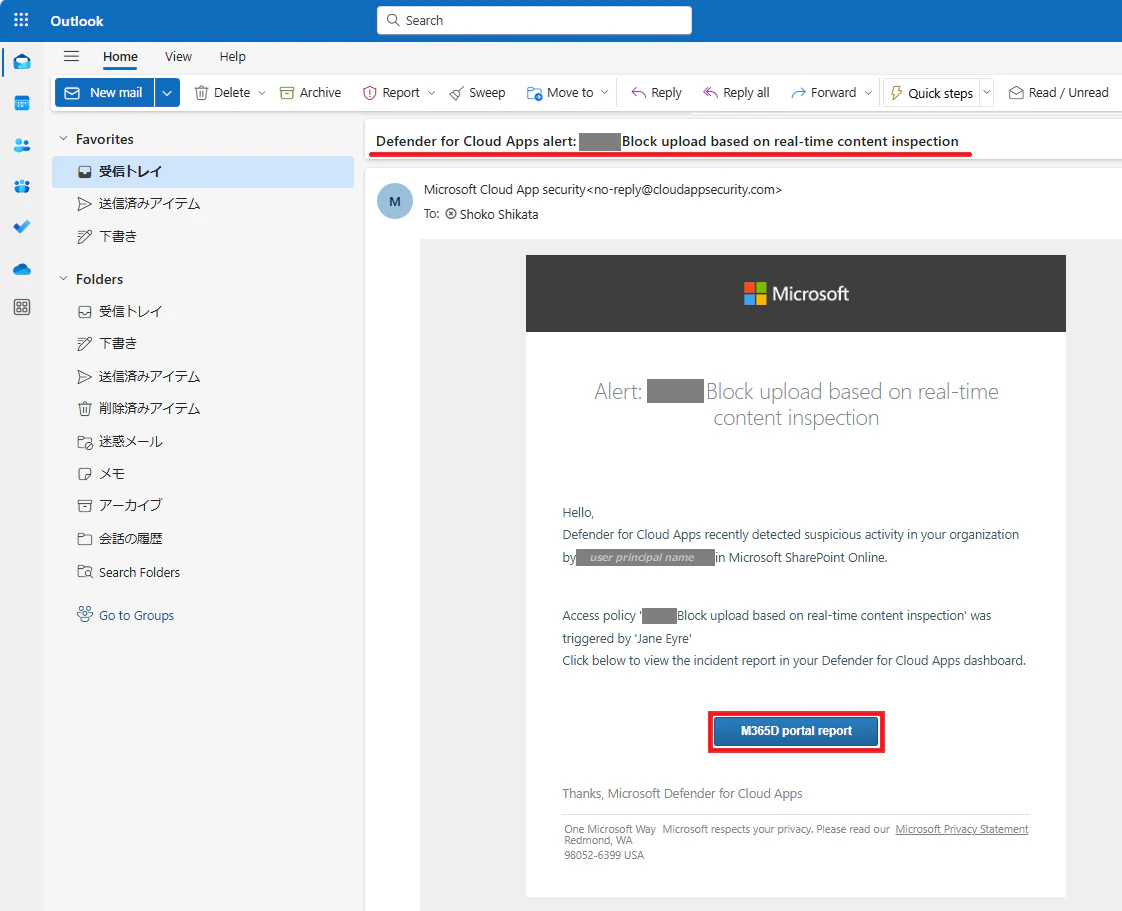
Task: Click the Outlook title text
Action: (x=77, y=21)
